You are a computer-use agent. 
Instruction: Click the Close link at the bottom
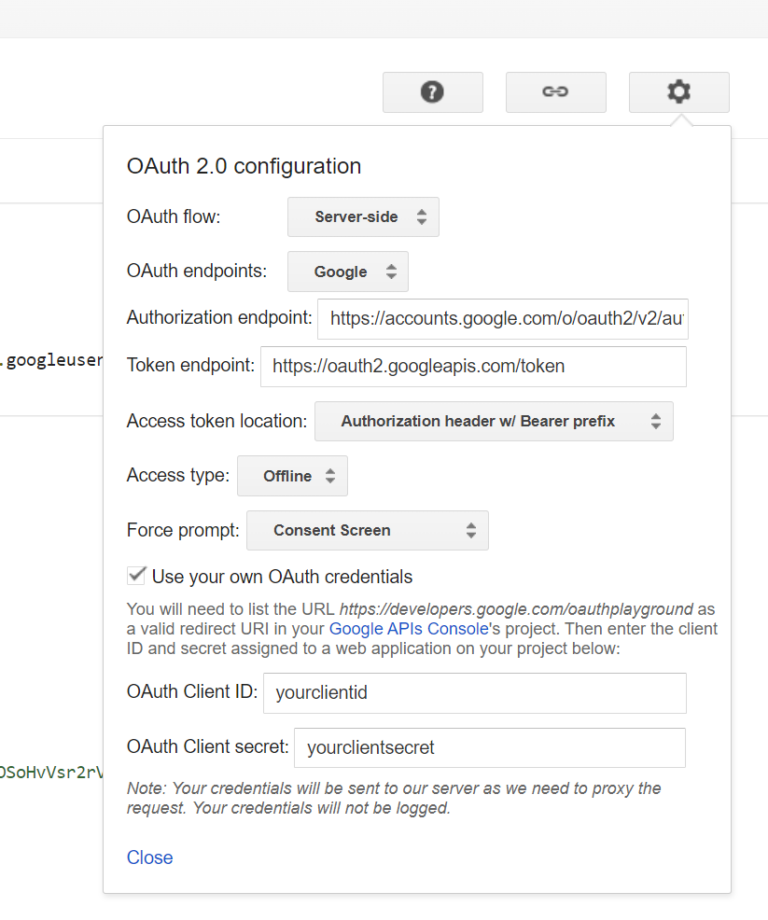(149, 857)
